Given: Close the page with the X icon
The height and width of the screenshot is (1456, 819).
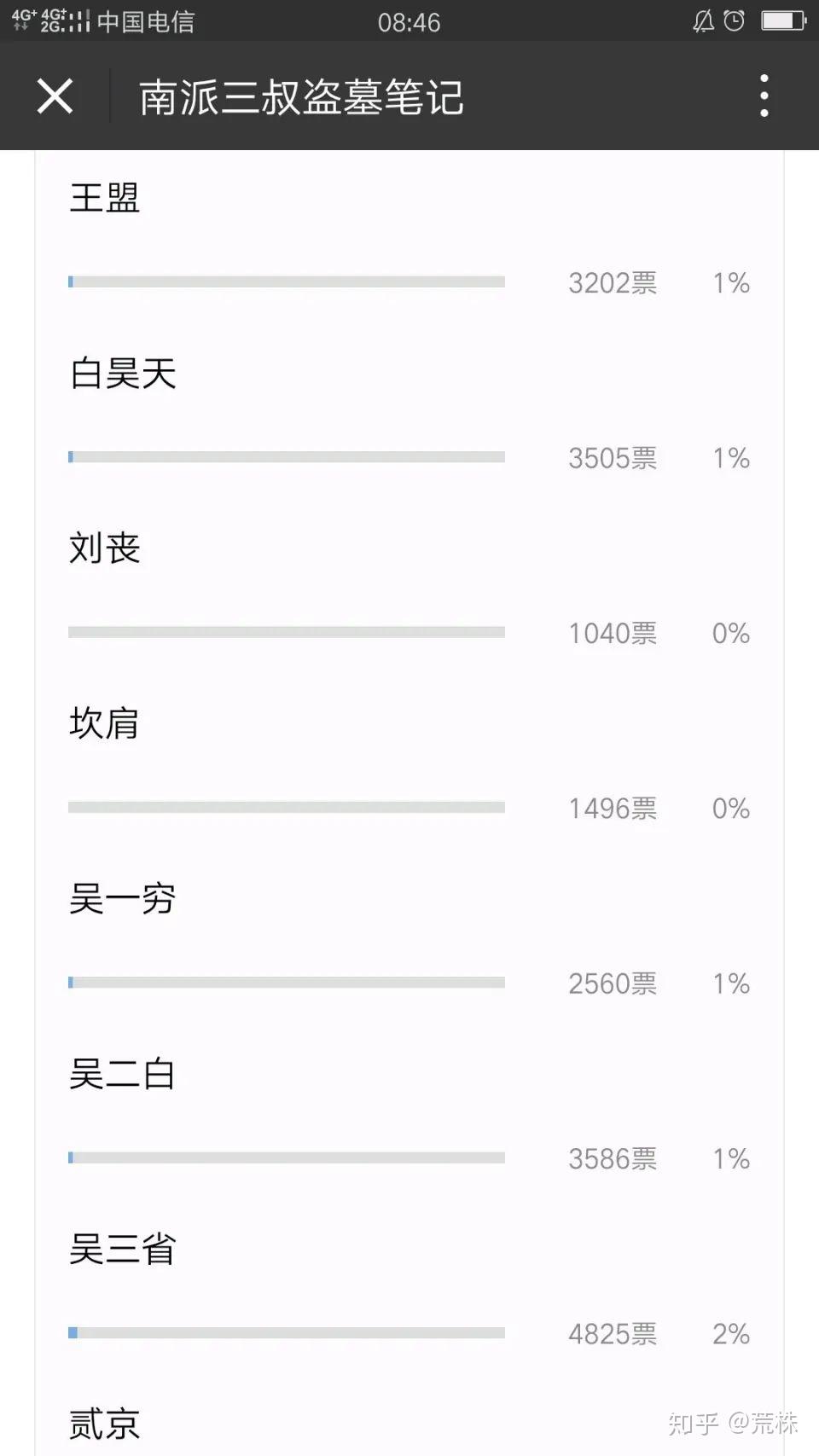Looking at the screenshot, I should [55, 96].
